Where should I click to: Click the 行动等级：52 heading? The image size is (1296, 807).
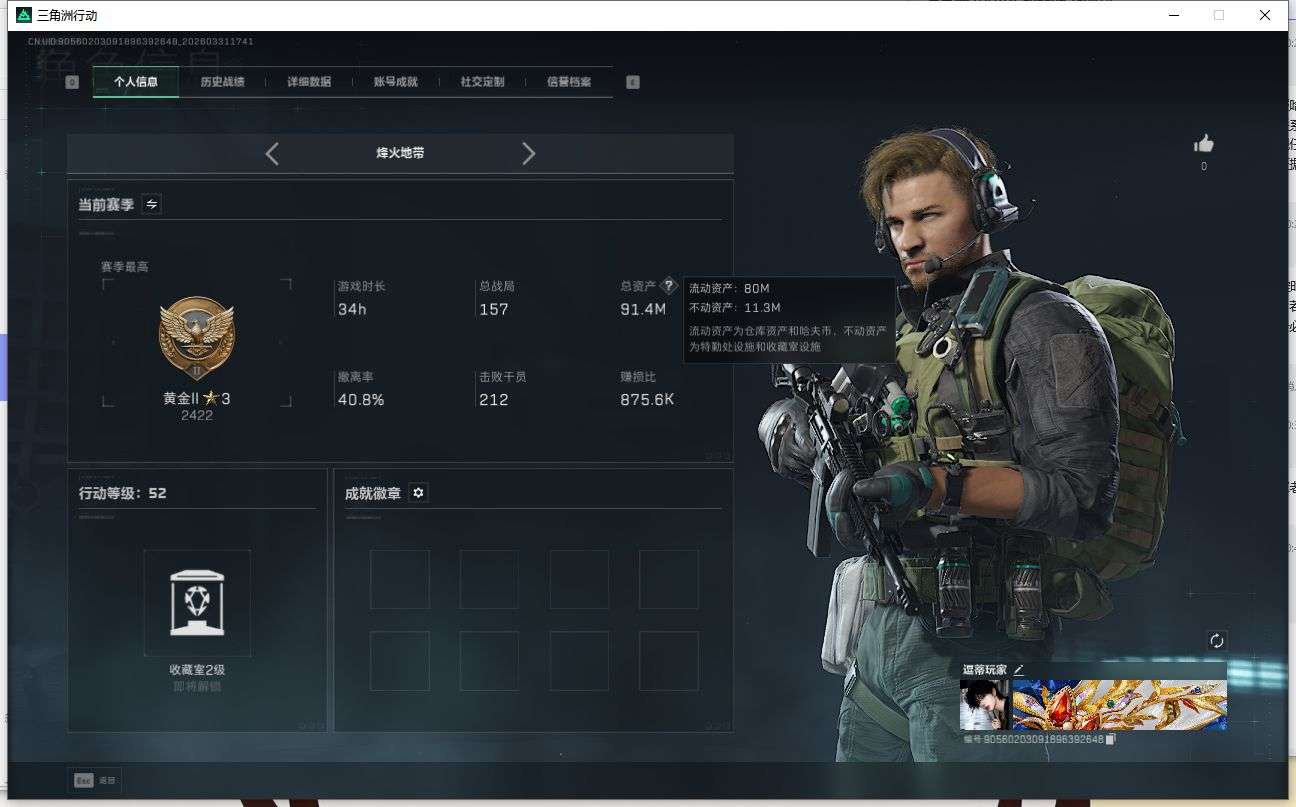coord(123,493)
